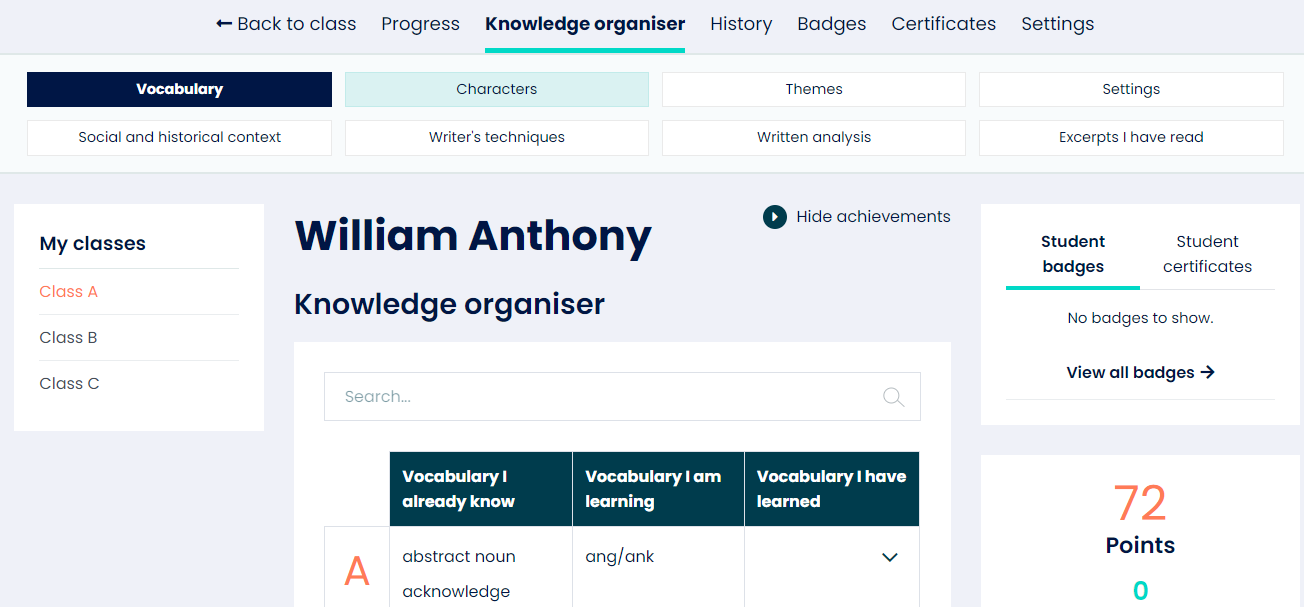
Task: Select Class C in My classes
Action: coord(70,384)
